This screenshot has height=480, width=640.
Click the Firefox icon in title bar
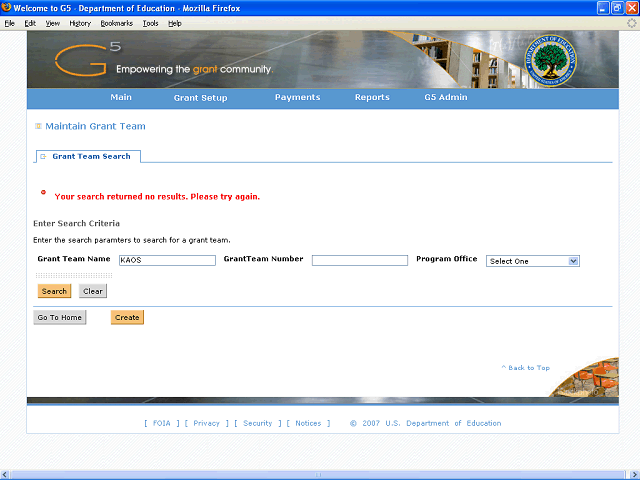(6, 8)
